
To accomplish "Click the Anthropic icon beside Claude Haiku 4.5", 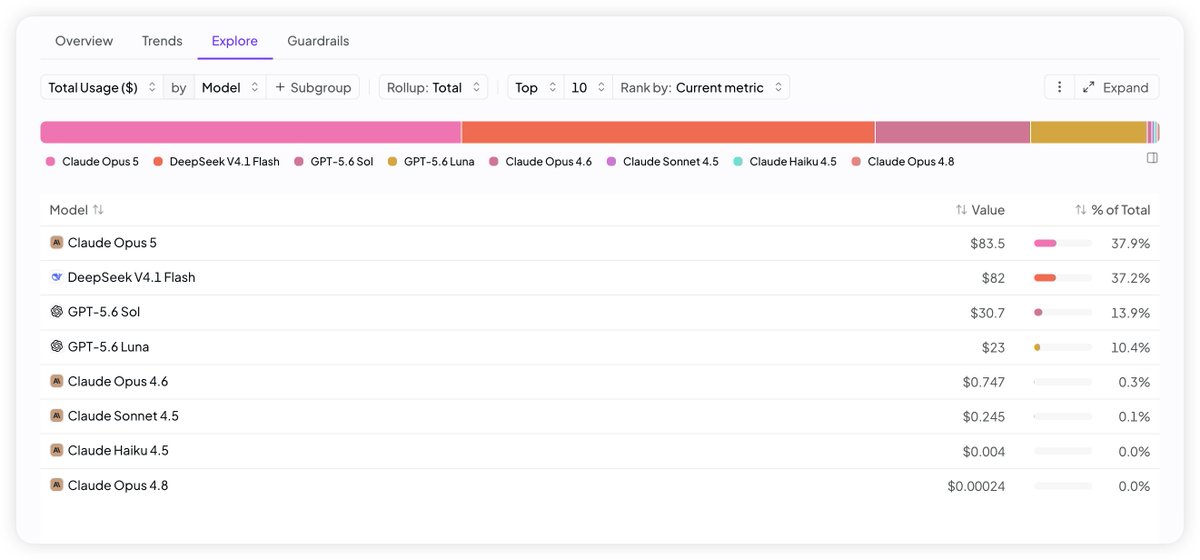I will pyautogui.click(x=57, y=450).
